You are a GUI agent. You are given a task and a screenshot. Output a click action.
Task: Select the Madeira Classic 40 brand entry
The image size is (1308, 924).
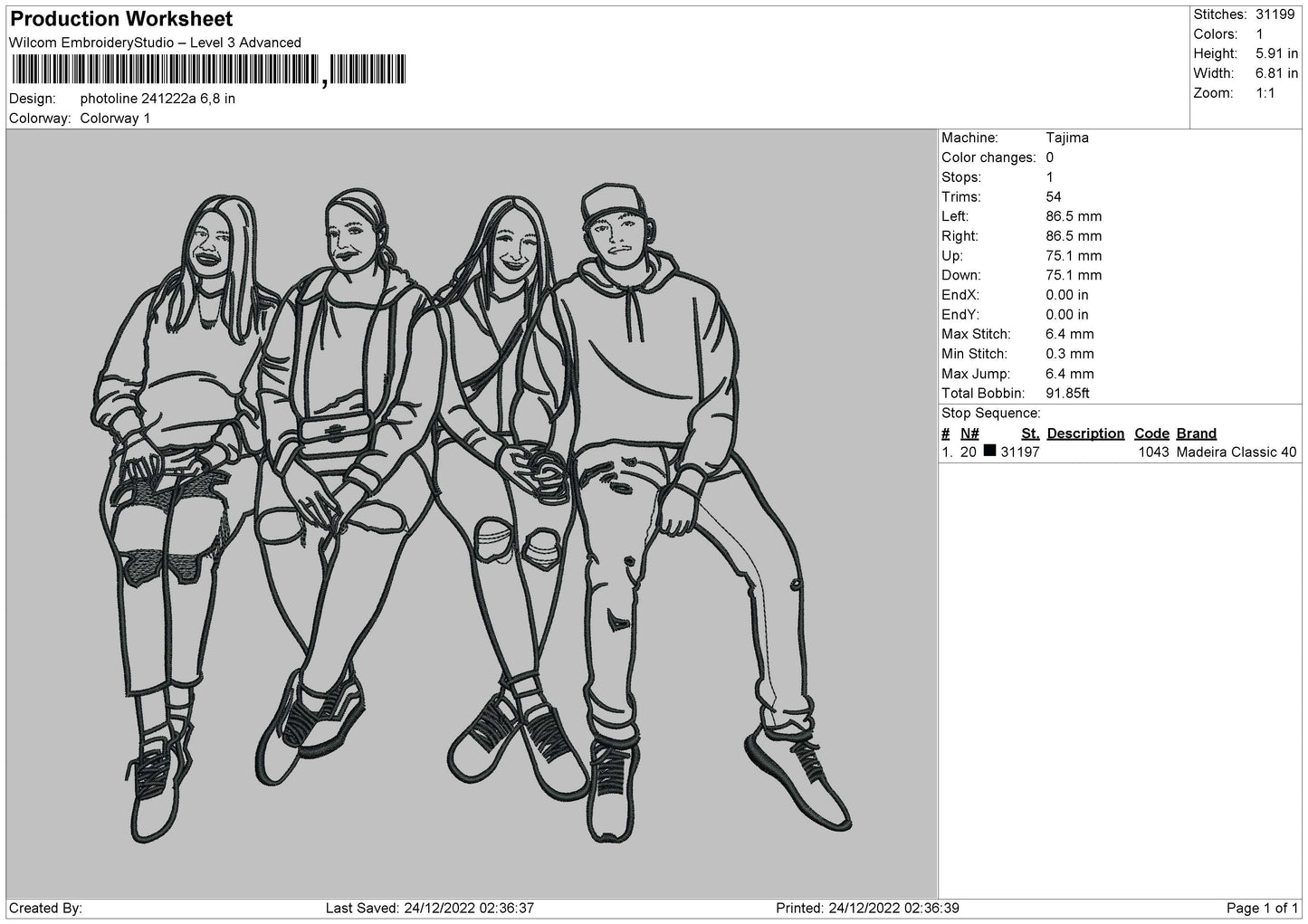coord(1236,452)
